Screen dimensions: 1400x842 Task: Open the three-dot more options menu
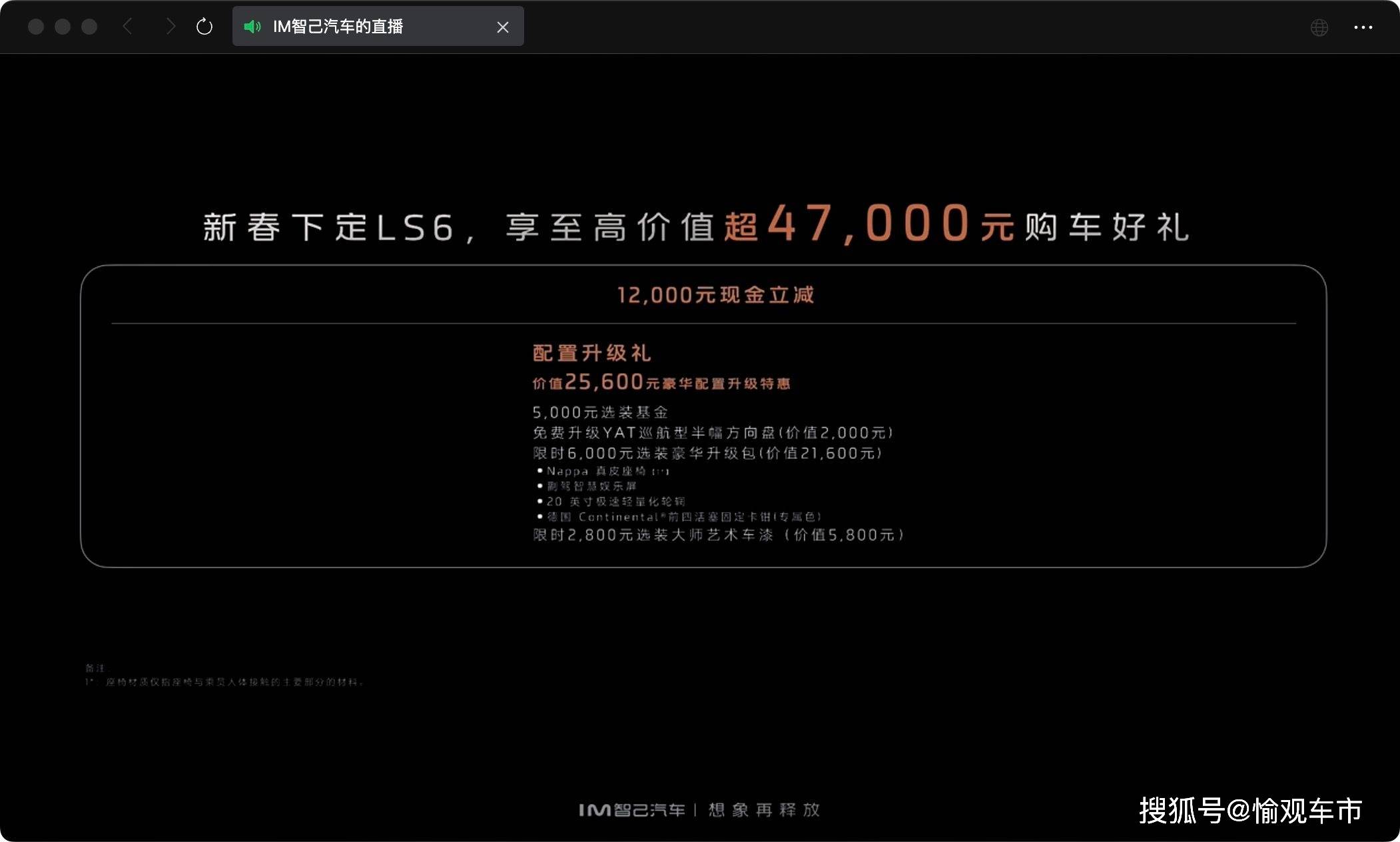tap(1363, 27)
